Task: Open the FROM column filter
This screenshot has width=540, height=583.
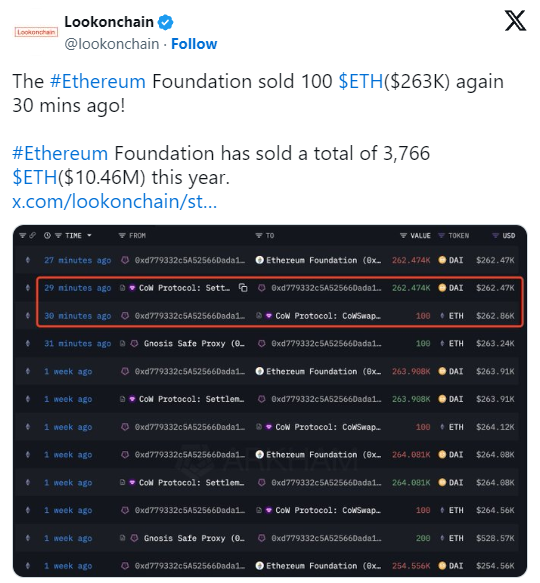Action: click(122, 235)
